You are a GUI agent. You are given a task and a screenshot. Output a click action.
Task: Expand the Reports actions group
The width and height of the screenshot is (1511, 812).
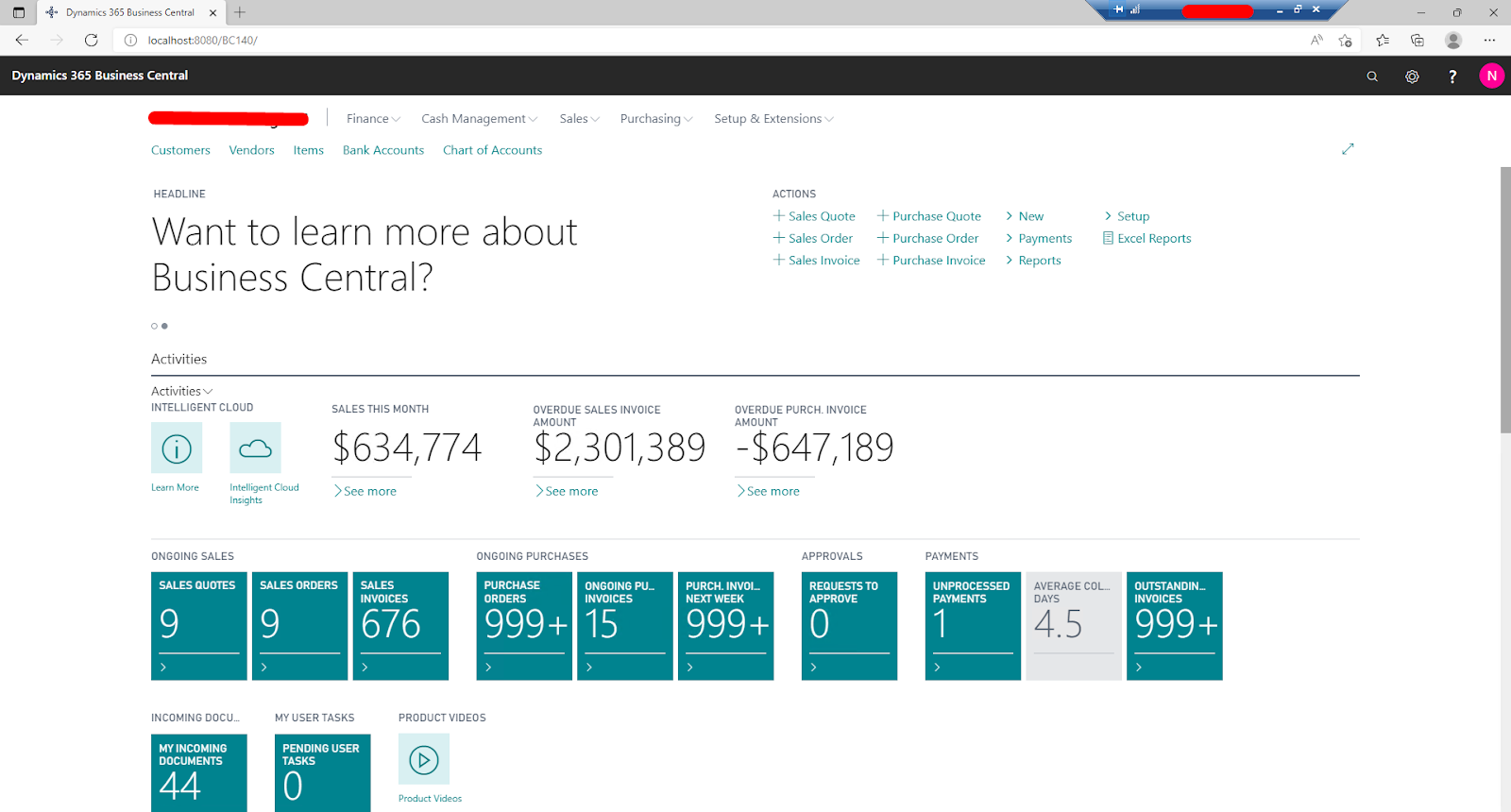tap(1033, 261)
